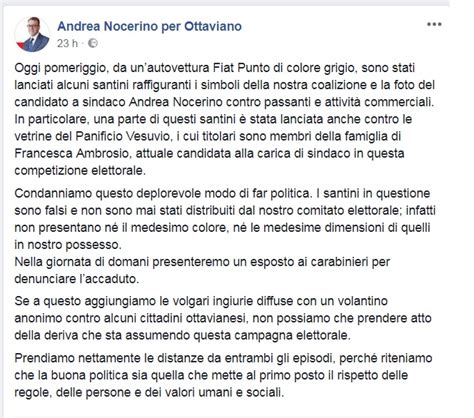Open the post options three-dot menu
This screenshot has width=474, height=418.
tap(434, 24)
